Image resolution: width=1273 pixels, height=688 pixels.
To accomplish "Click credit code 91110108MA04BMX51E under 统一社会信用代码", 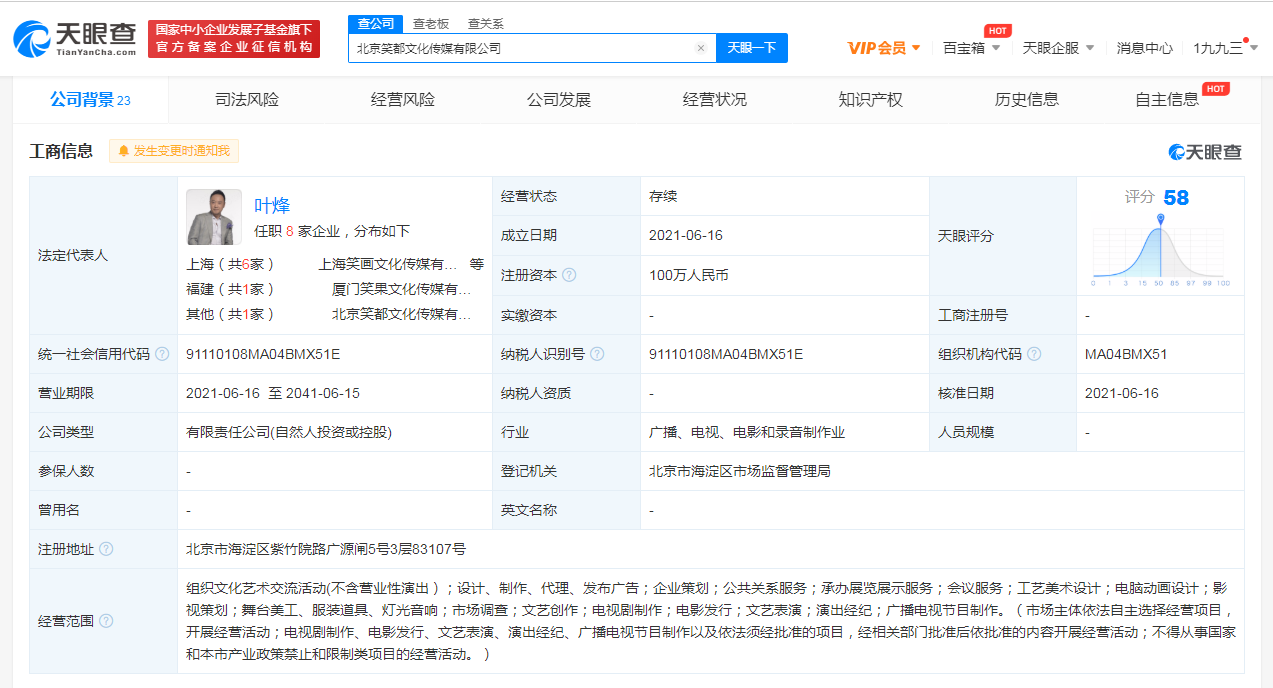I will click(263, 354).
